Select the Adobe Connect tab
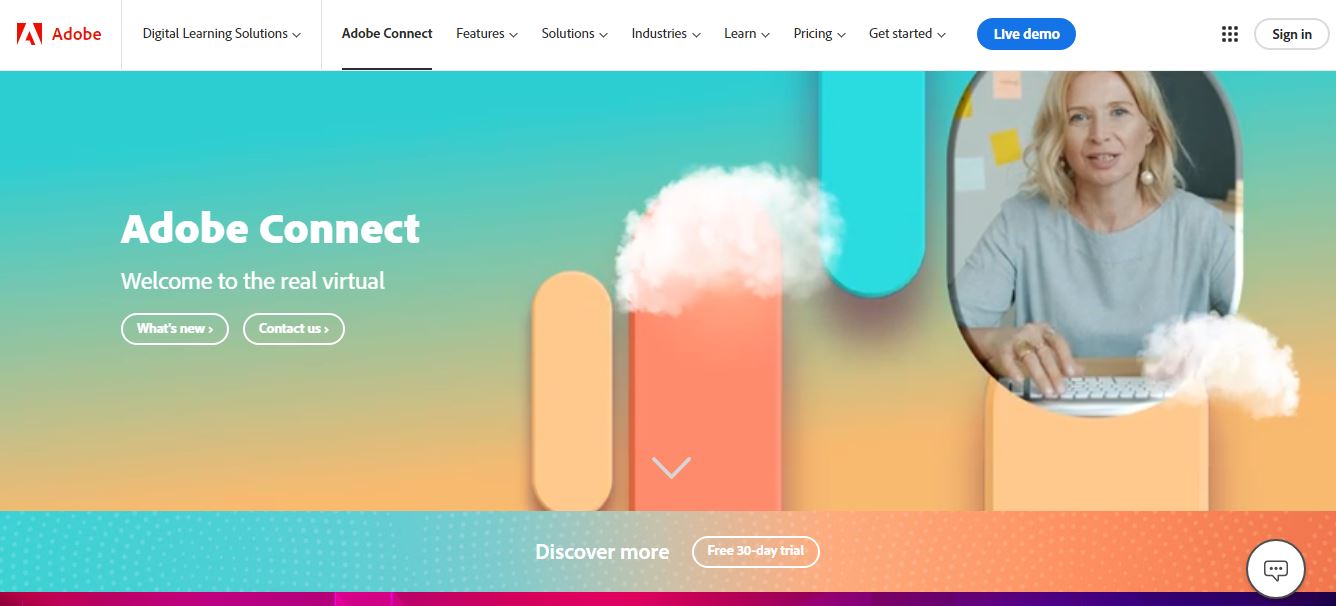 (387, 34)
